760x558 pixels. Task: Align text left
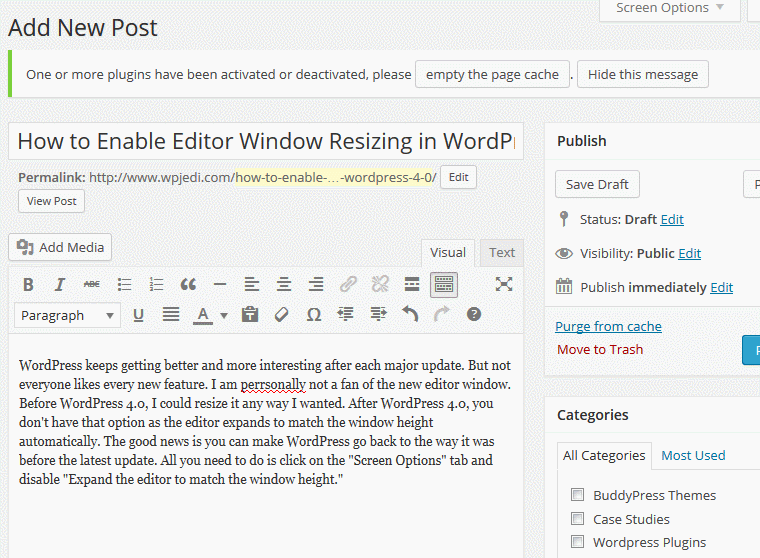tap(252, 285)
